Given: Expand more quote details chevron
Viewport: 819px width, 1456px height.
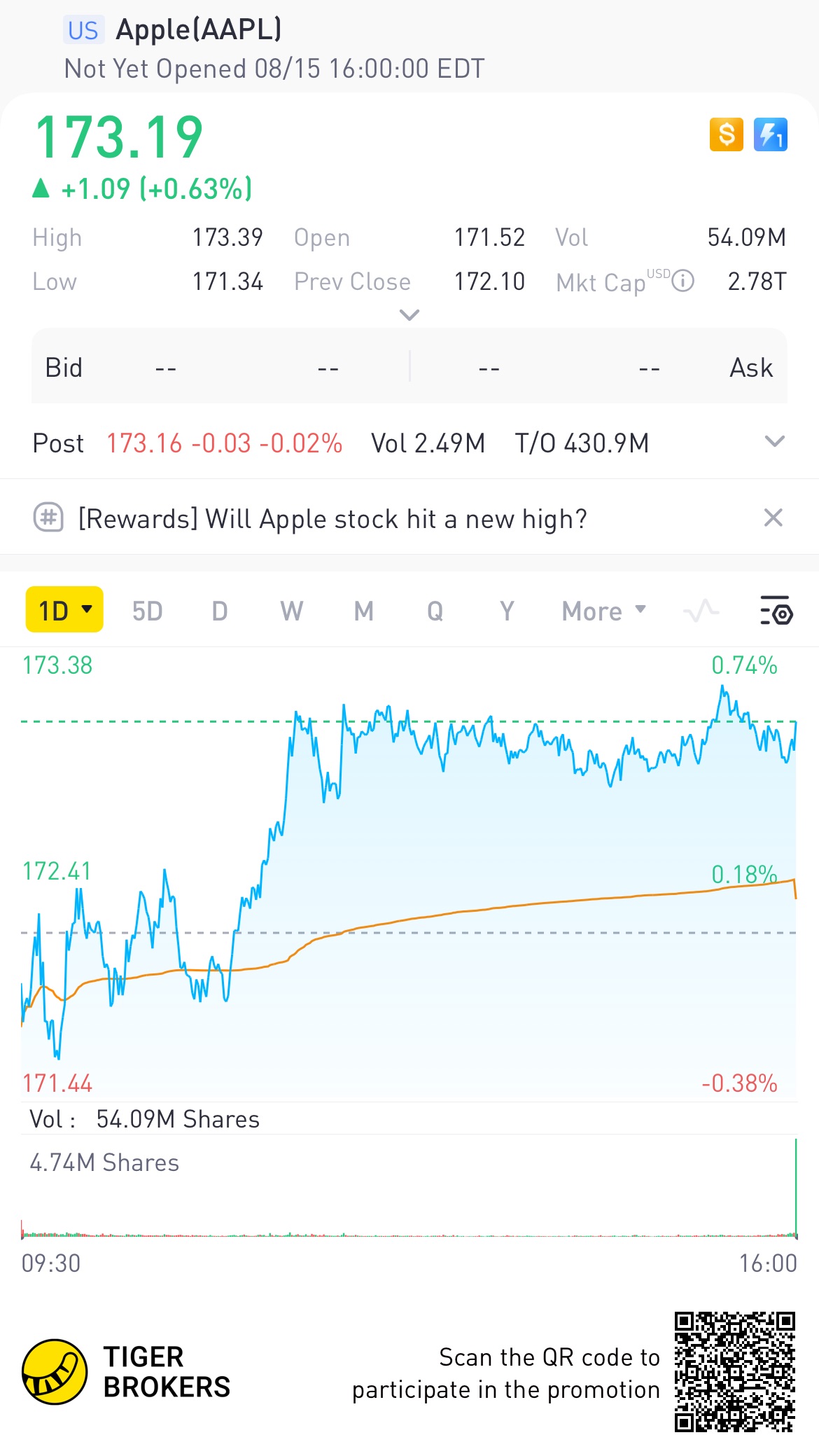Looking at the screenshot, I should [409, 315].
